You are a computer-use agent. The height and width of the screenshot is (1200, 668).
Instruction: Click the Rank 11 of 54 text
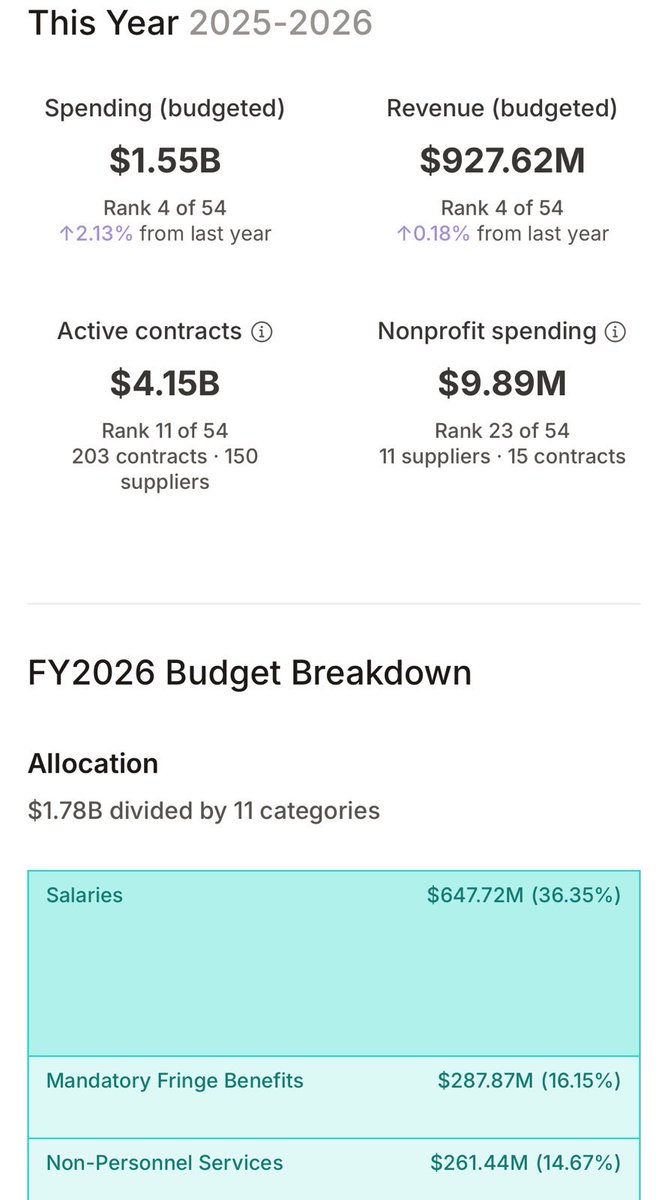165,431
